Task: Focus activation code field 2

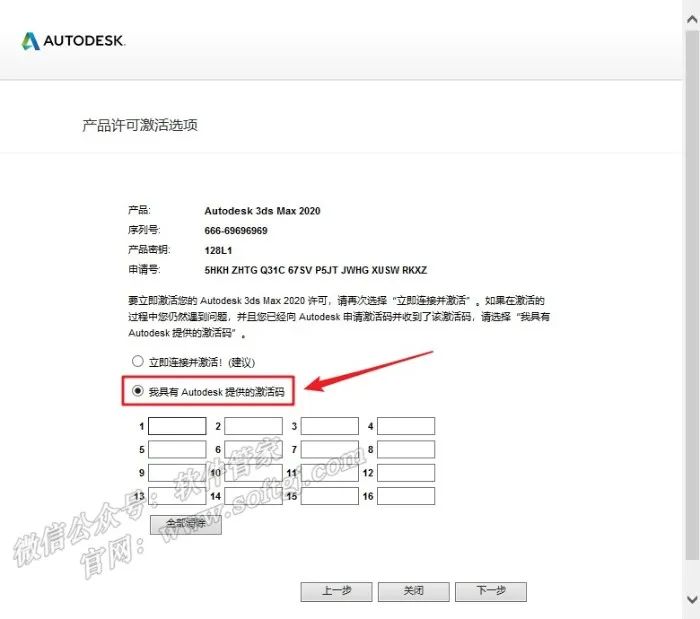Action: (253, 427)
